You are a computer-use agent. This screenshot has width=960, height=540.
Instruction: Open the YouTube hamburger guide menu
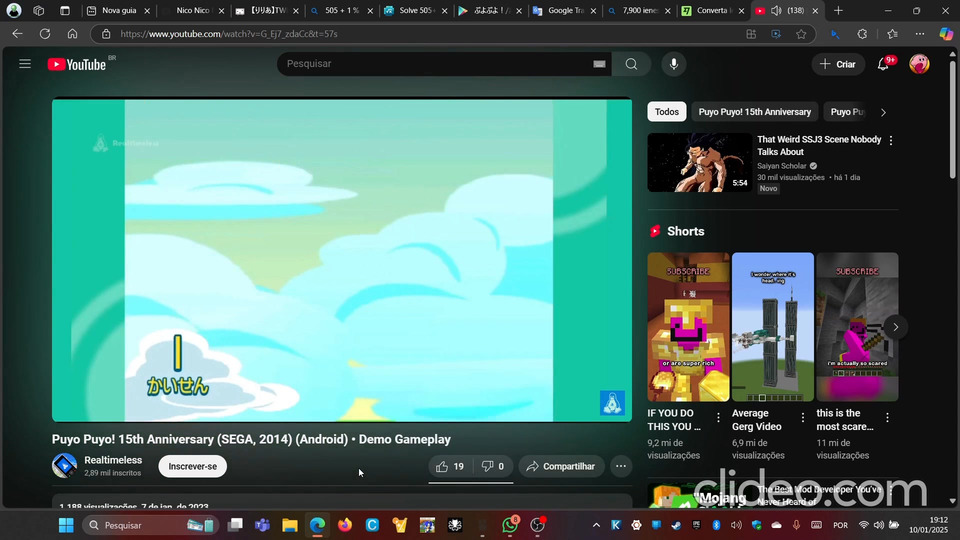point(24,64)
